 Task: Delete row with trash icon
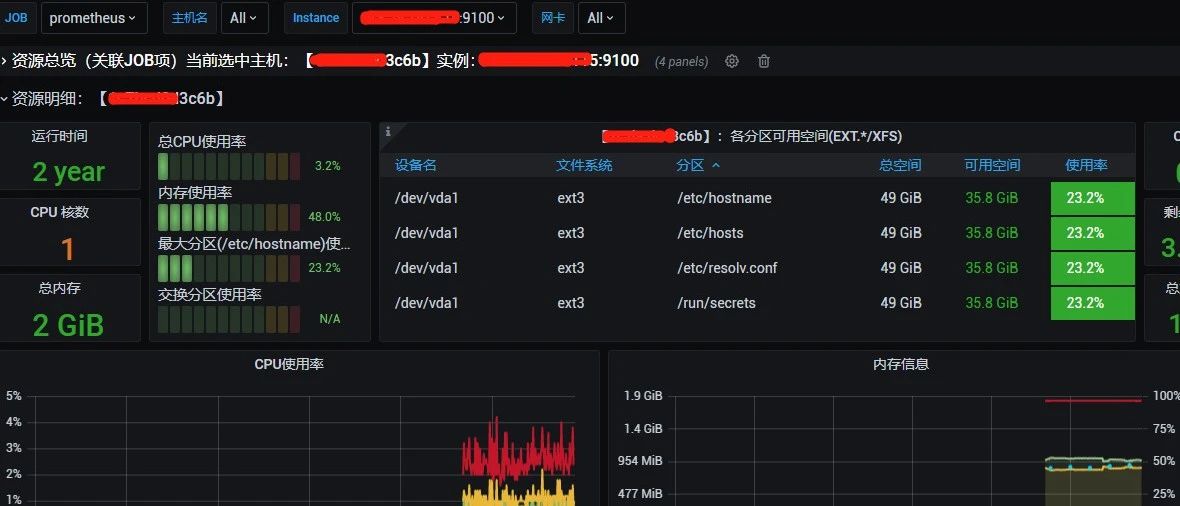pyautogui.click(x=764, y=62)
